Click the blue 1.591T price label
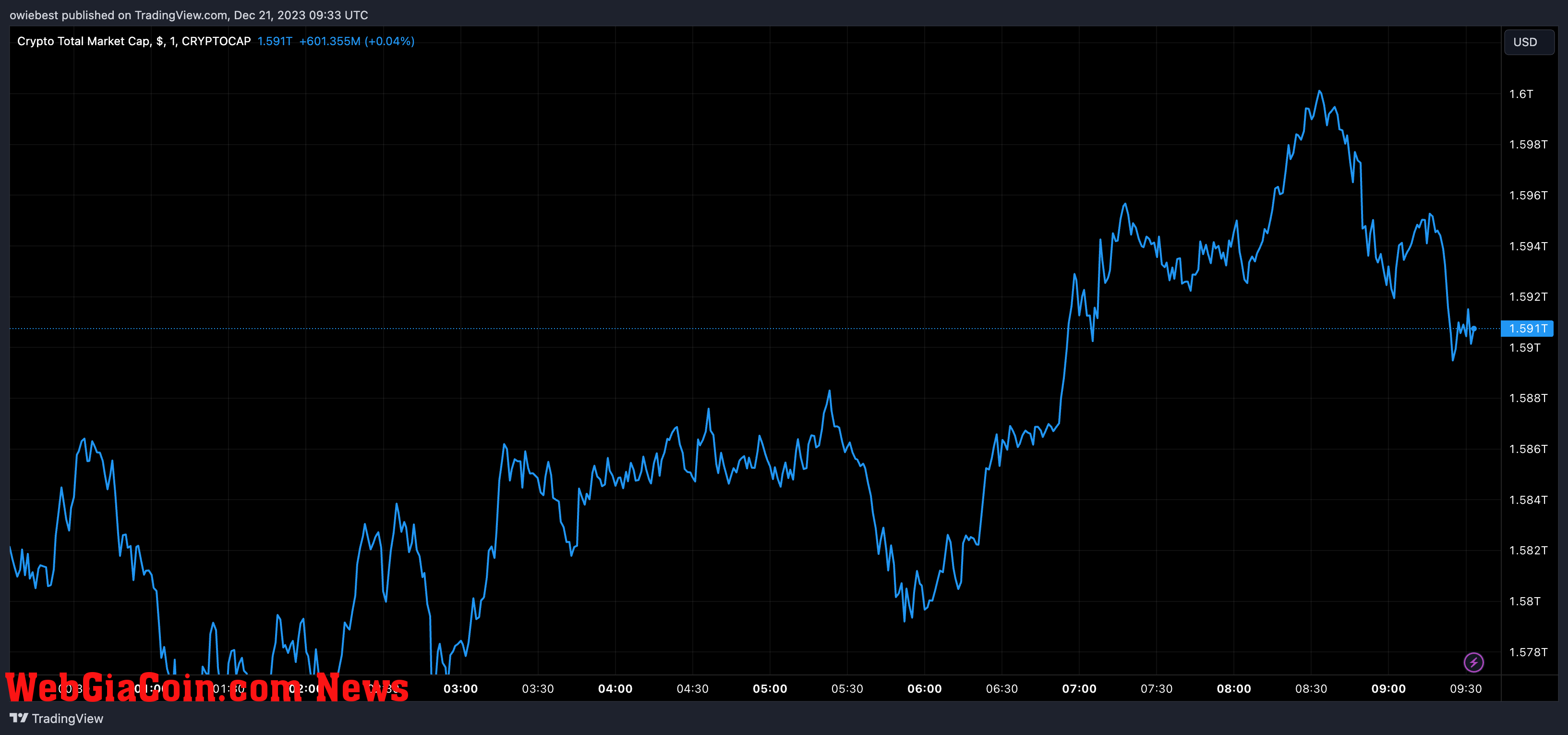 tap(1527, 329)
